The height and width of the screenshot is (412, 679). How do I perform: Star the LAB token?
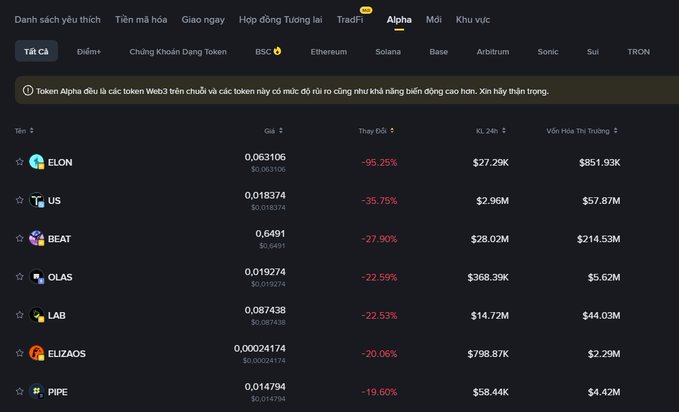[x=19, y=315]
